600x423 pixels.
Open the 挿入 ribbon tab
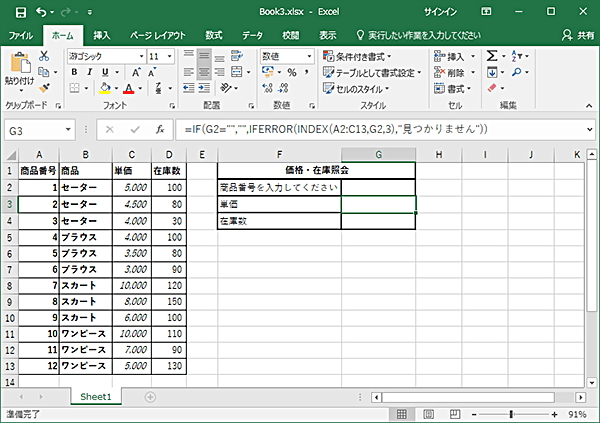(101, 34)
